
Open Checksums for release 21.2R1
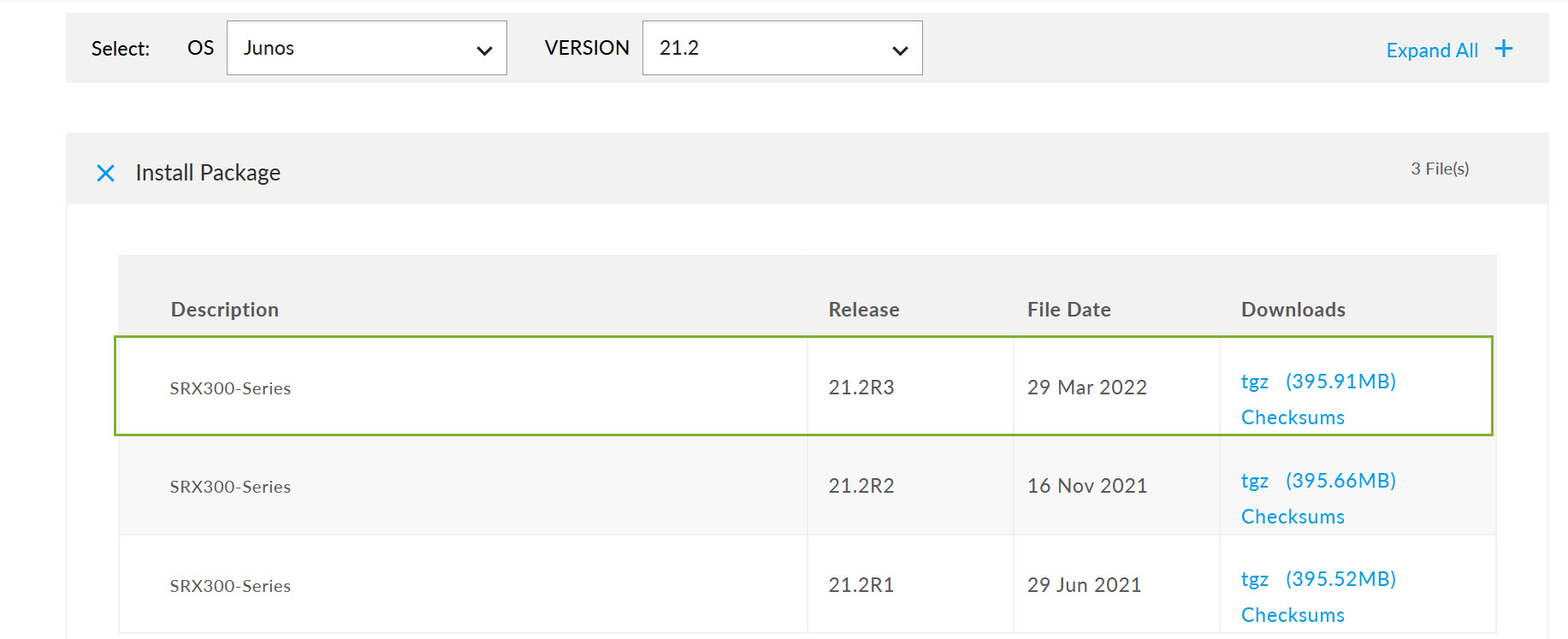[x=1293, y=615]
